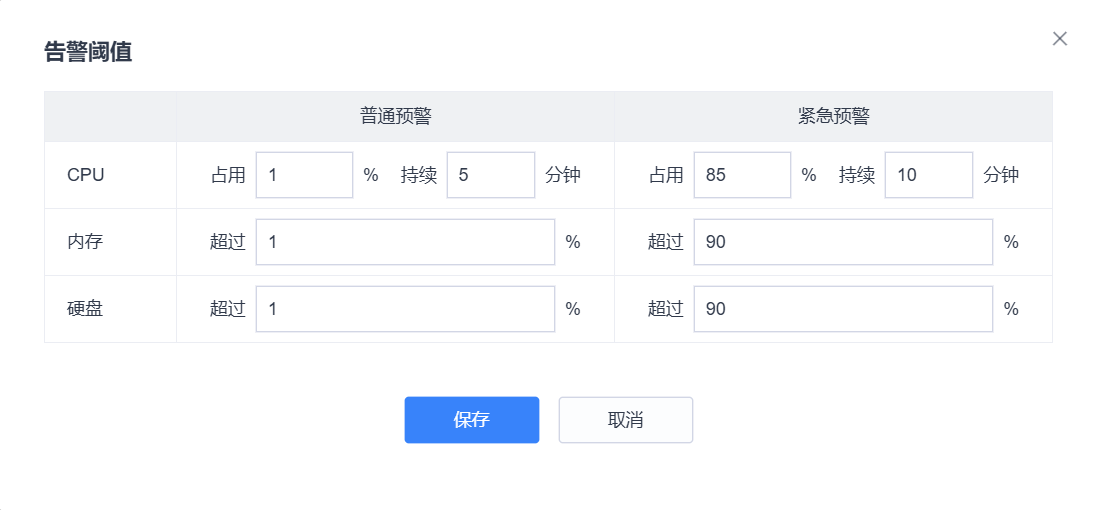
Task: Click 内存 紧急预警 超过 field with 90
Action: [843, 242]
